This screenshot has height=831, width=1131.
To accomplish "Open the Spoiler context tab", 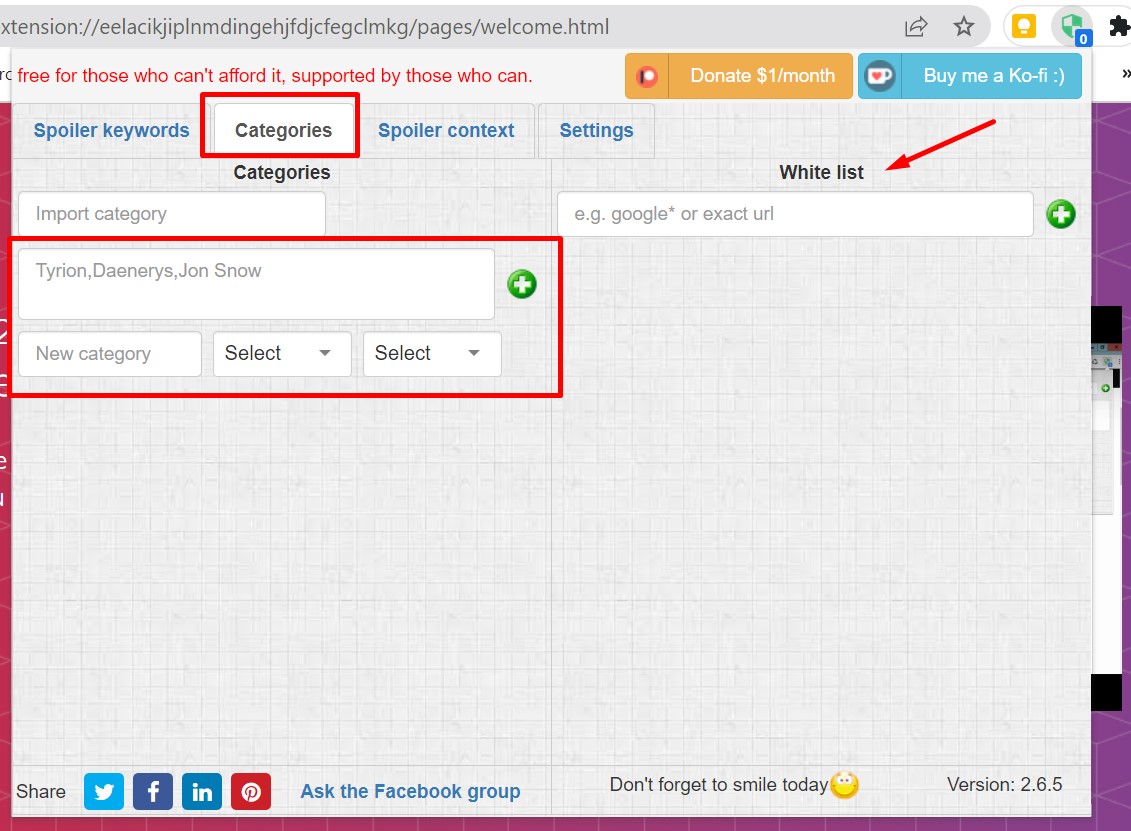I will 446,131.
